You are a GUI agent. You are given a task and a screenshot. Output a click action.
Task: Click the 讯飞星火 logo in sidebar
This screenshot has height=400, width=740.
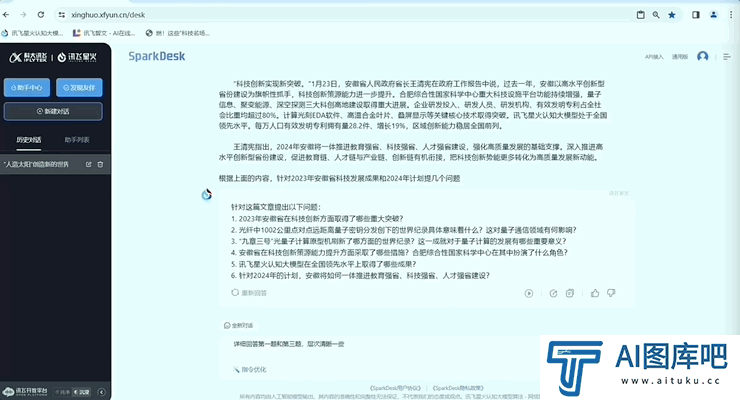77,57
